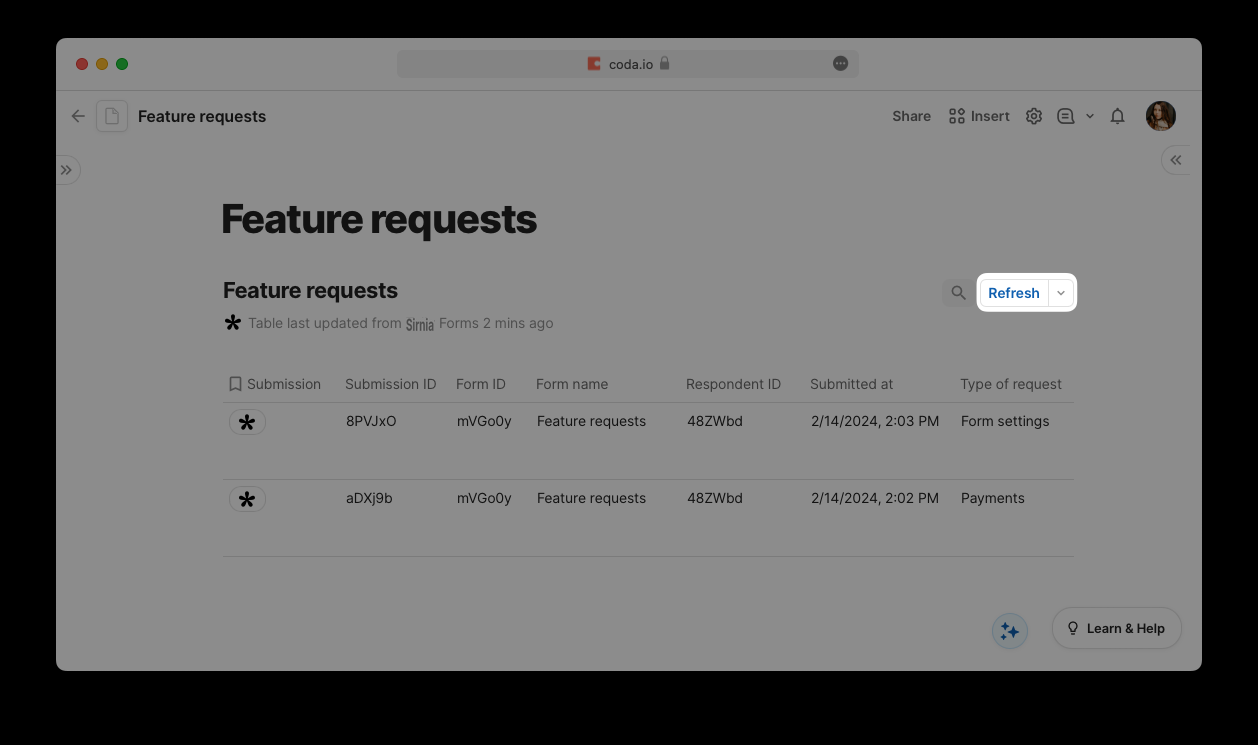This screenshot has width=1258, height=745.
Task: Select the cell aDXj9b
Action: click(369, 498)
